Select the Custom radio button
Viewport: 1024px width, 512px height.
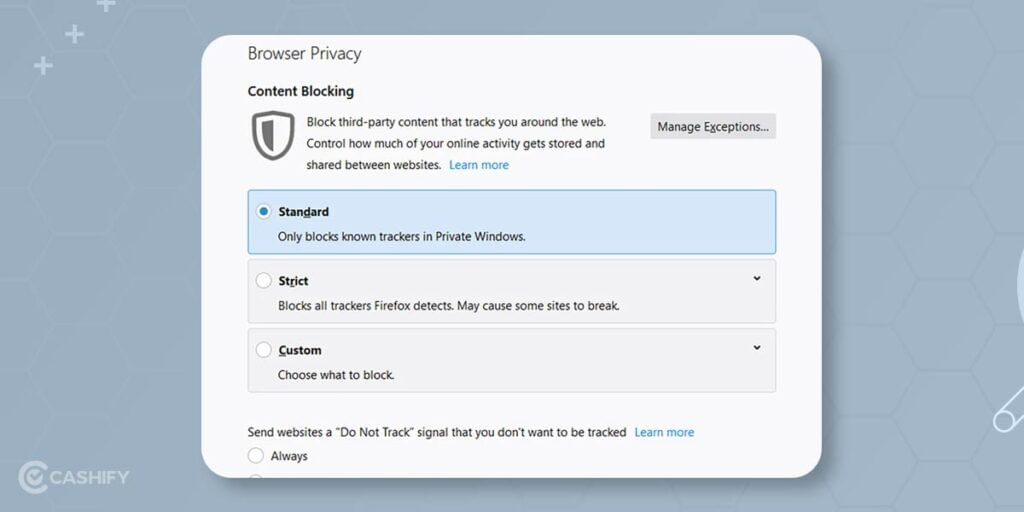263,350
